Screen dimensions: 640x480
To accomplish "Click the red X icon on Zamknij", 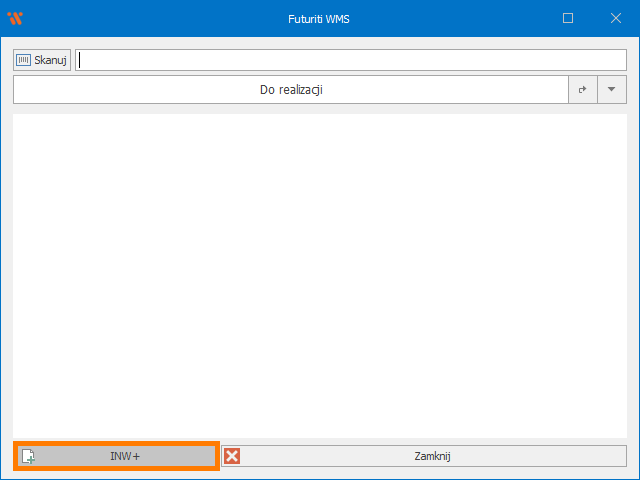I will coord(232,456).
